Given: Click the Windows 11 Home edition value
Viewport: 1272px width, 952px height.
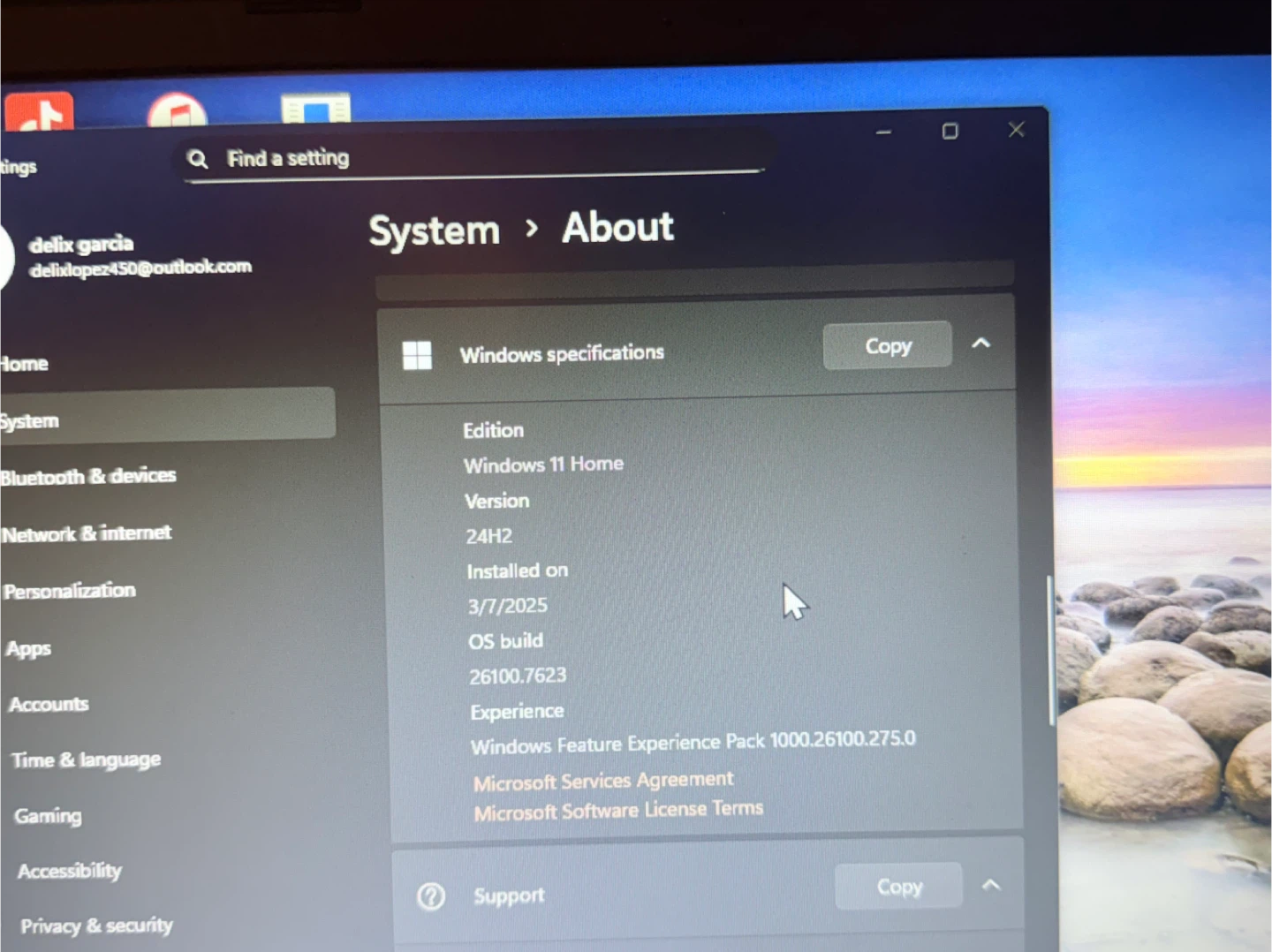Looking at the screenshot, I should click(544, 465).
